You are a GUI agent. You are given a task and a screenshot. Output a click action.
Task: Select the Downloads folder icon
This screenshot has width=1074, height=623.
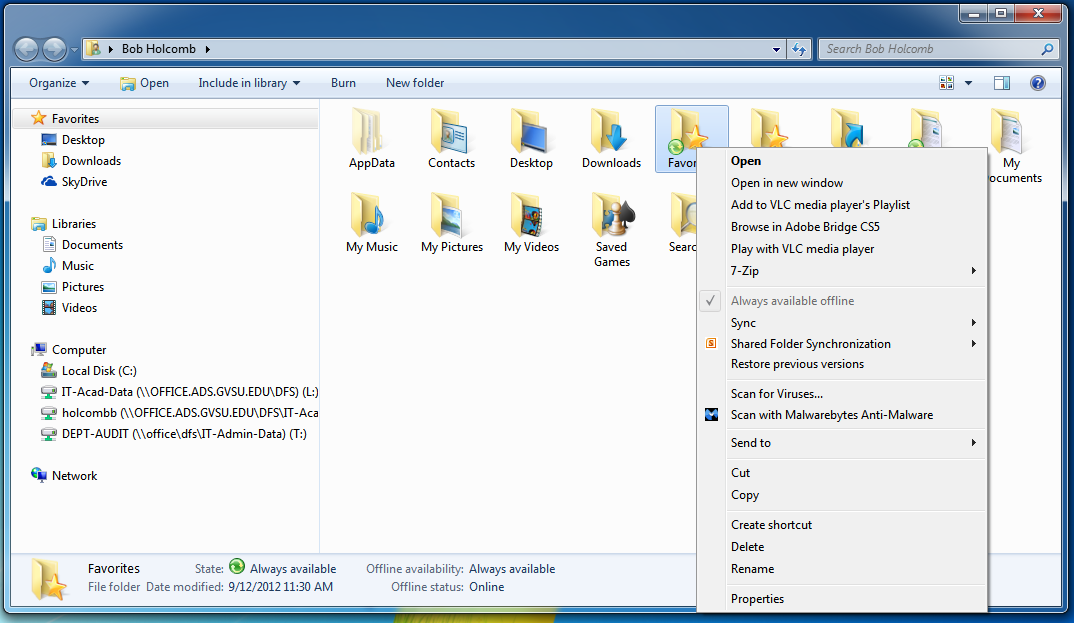coord(611,131)
